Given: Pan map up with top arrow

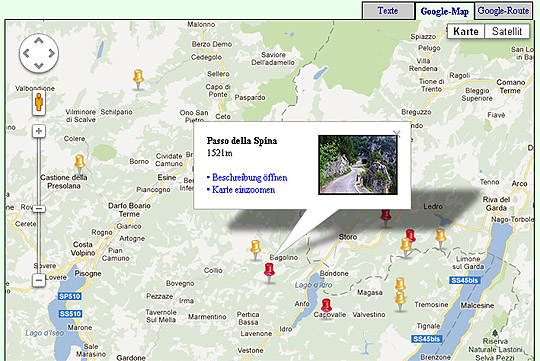Looking at the screenshot, I should click(x=39, y=41).
